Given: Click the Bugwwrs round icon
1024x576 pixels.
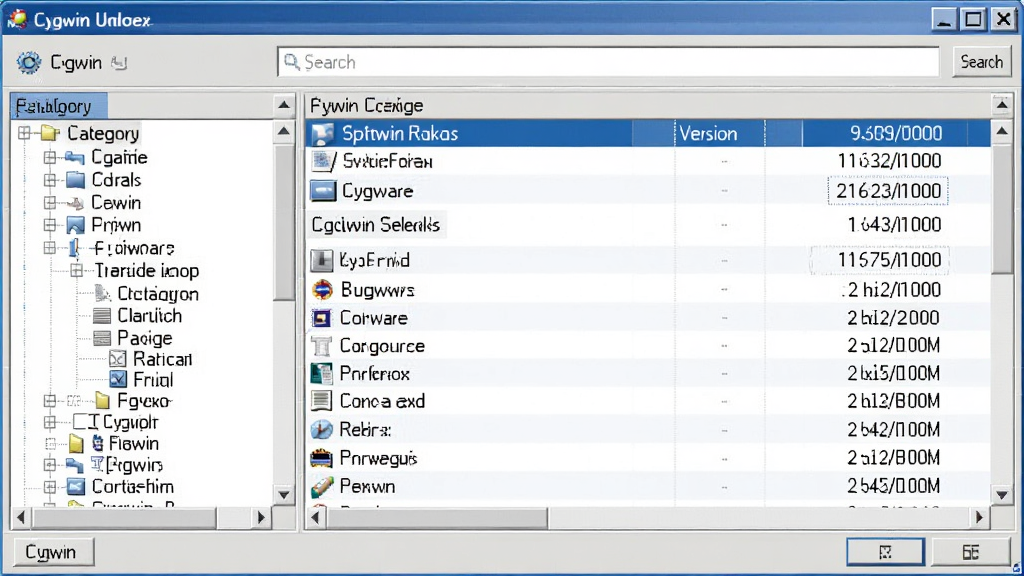Looking at the screenshot, I should click(322, 289).
